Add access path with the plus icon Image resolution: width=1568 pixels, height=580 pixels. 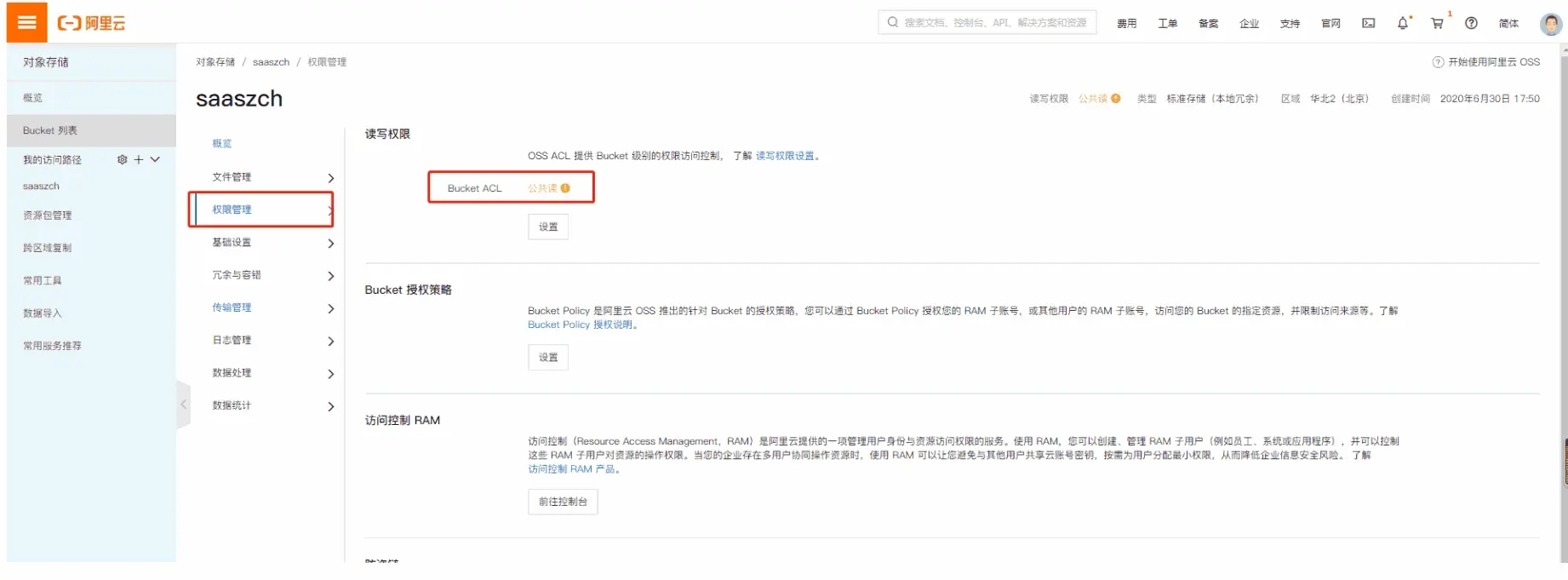[x=139, y=159]
